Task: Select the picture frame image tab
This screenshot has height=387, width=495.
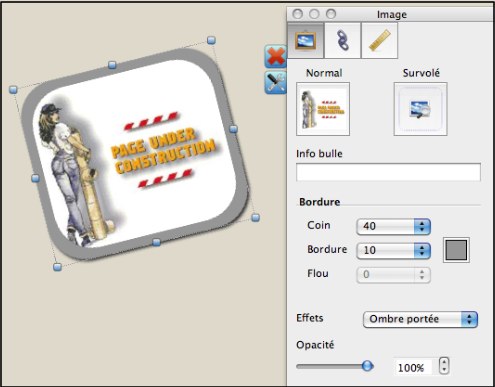Action: pyautogui.click(x=305, y=41)
